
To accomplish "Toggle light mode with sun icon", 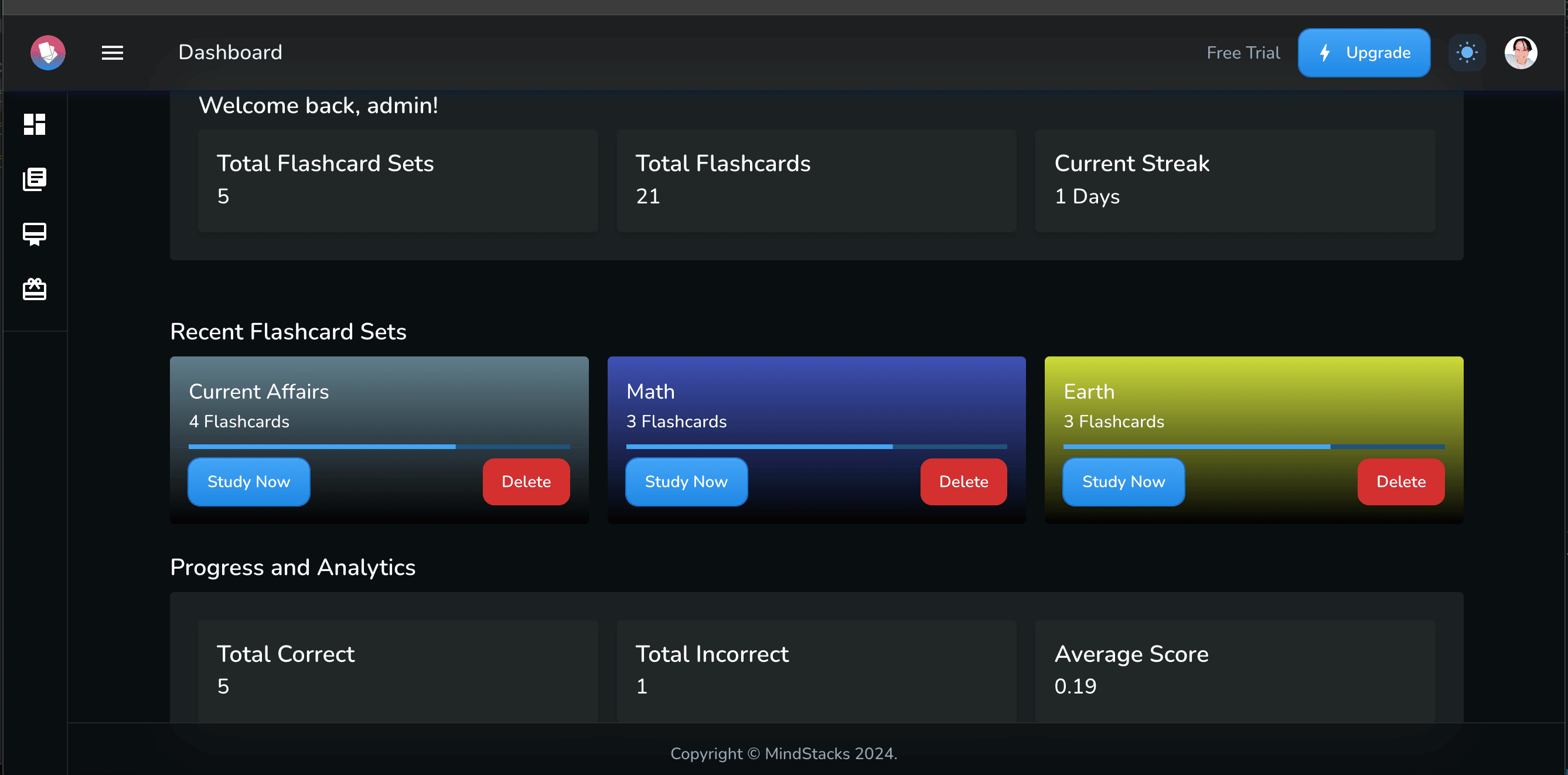I will click(1467, 53).
